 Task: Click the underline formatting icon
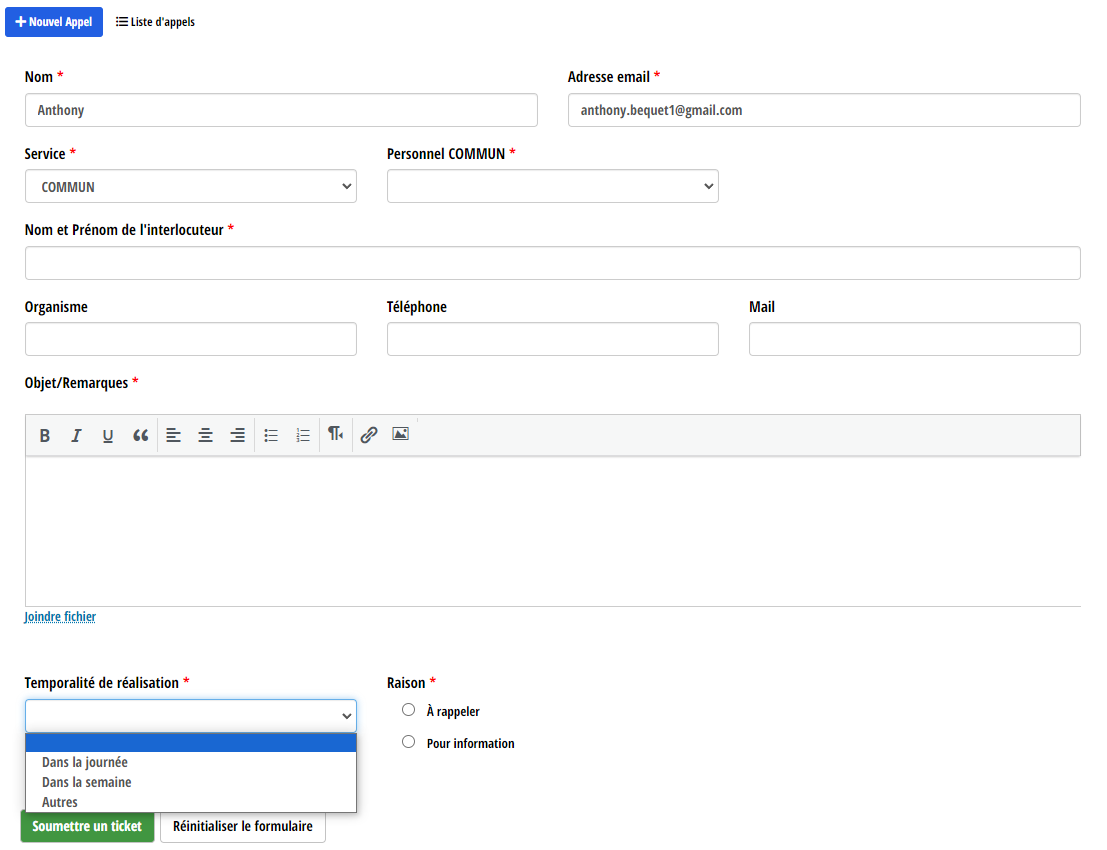108,436
